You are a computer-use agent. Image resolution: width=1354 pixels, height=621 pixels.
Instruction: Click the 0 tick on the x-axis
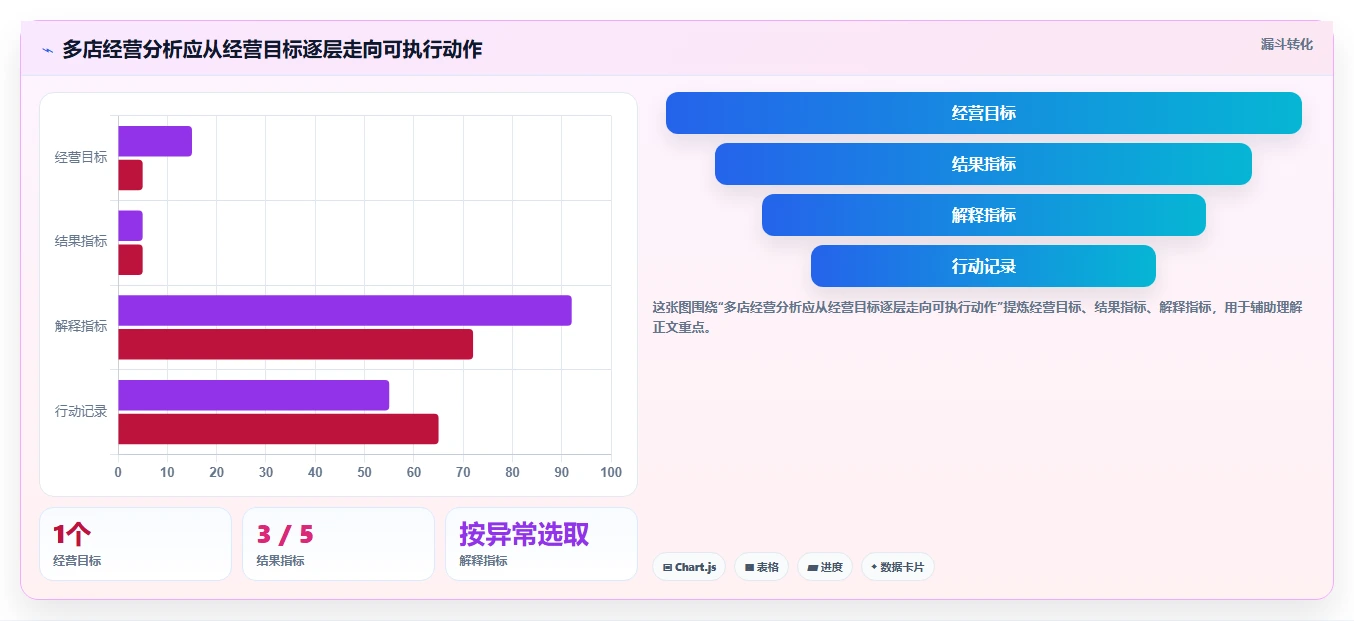pyautogui.click(x=118, y=472)
